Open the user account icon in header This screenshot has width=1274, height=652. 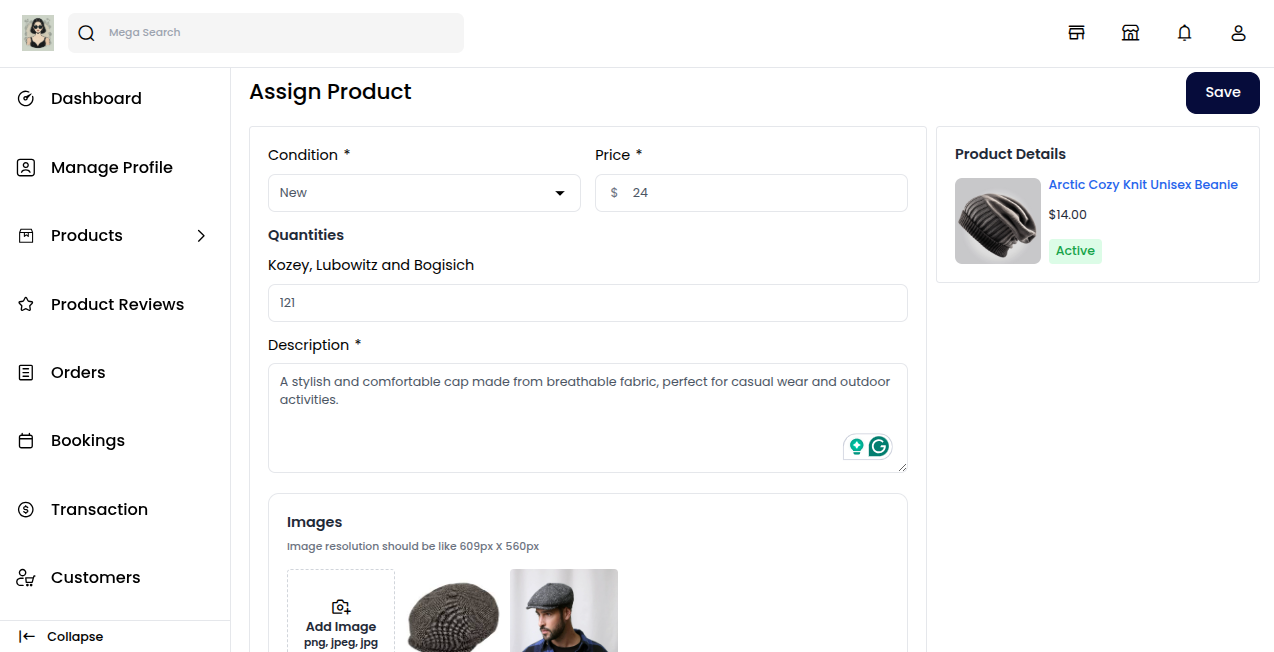point(1238,32)
